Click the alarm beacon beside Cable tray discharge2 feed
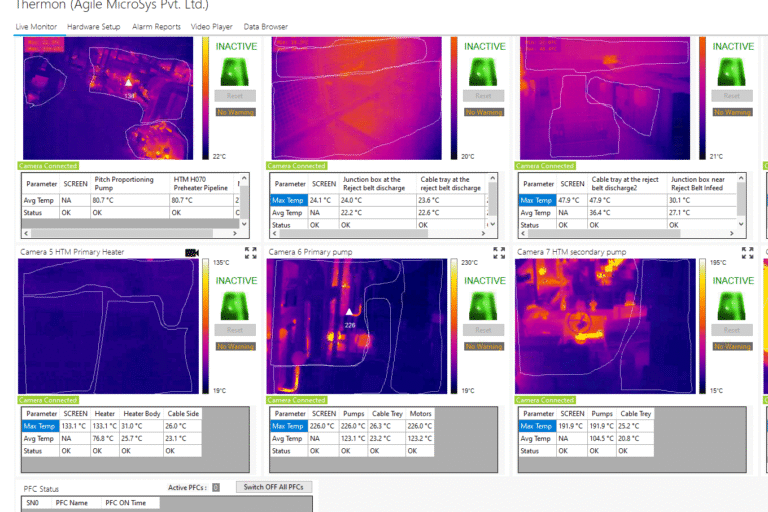The height and width of the screenshot is (512, 768). (731, 72)
